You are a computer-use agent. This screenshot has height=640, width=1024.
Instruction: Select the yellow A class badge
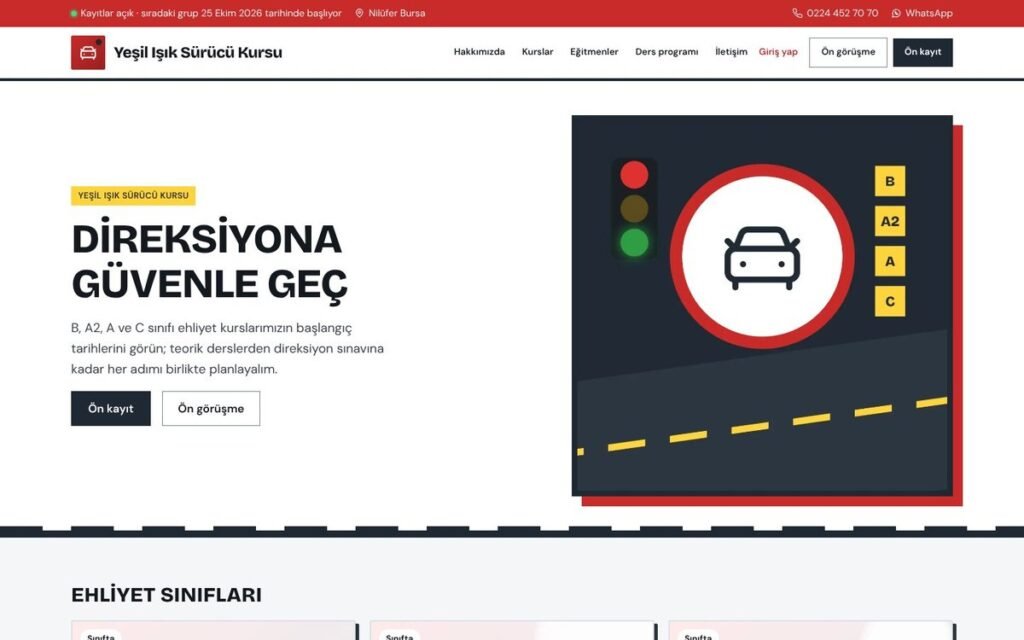point(889,261)
